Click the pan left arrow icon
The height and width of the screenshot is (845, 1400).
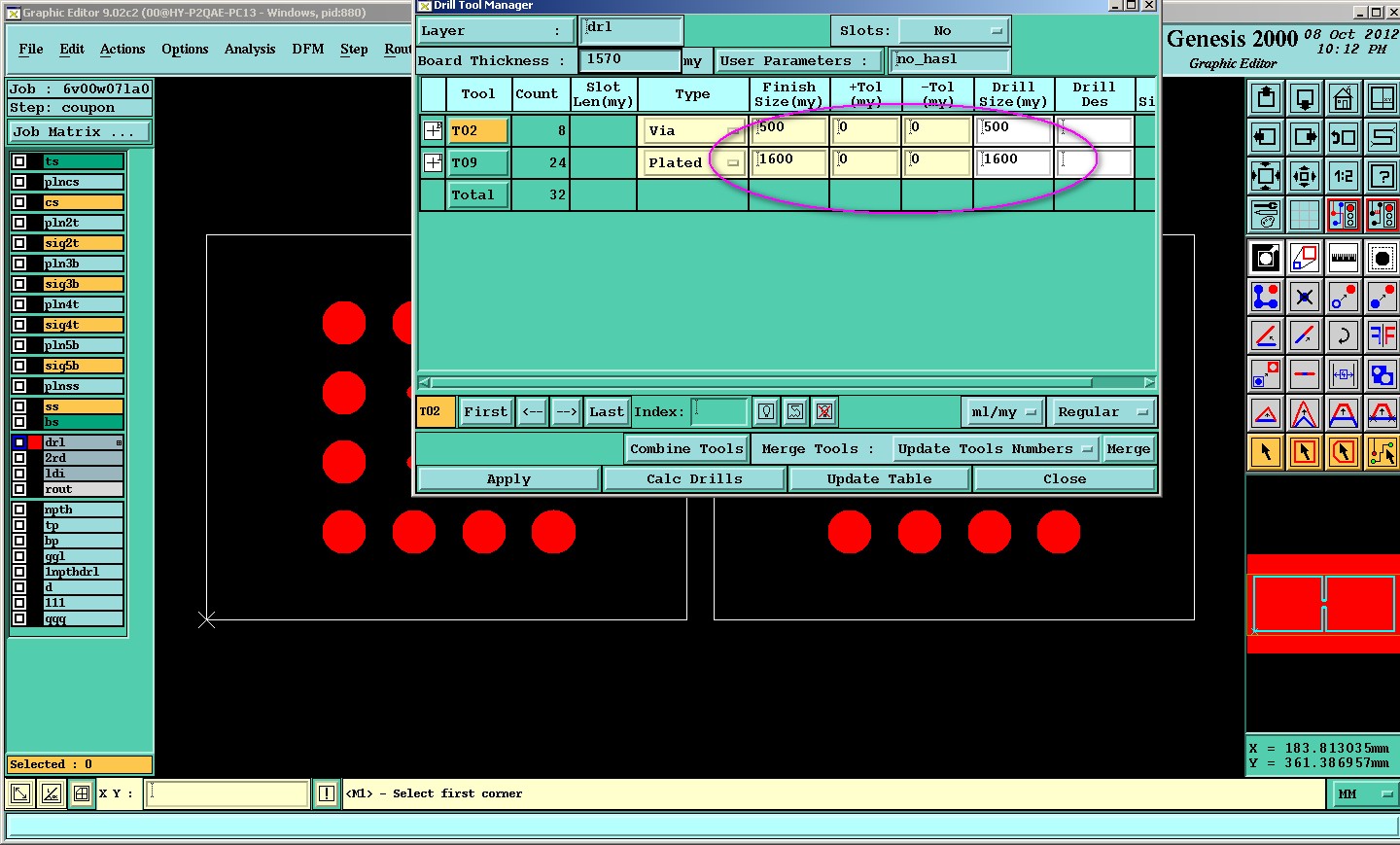click(1266, 137)
